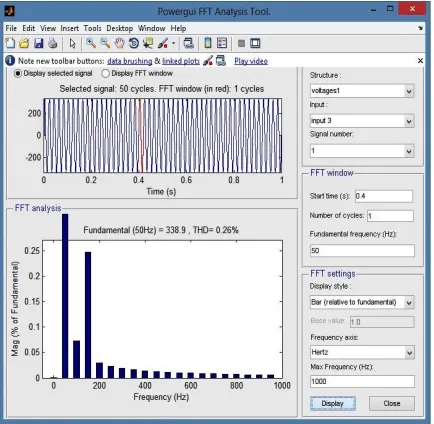The height and width of the screenshot is (424, 434).
Task: Enable the Data Cursor tool
Action: tap(148, 43)
